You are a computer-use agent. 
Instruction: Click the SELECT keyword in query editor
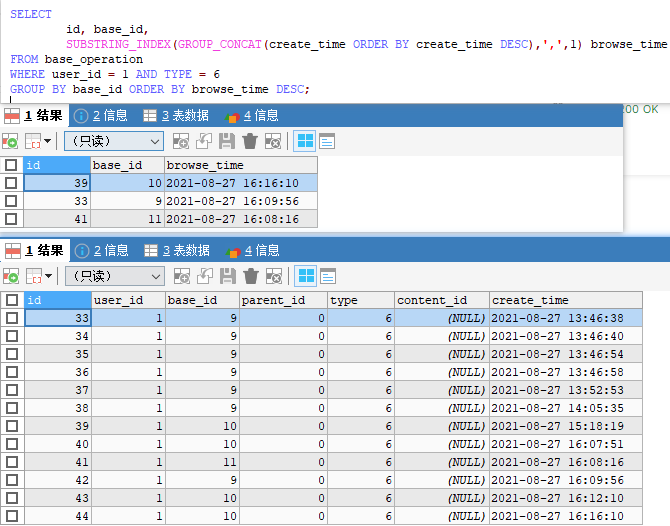[31, 14]
